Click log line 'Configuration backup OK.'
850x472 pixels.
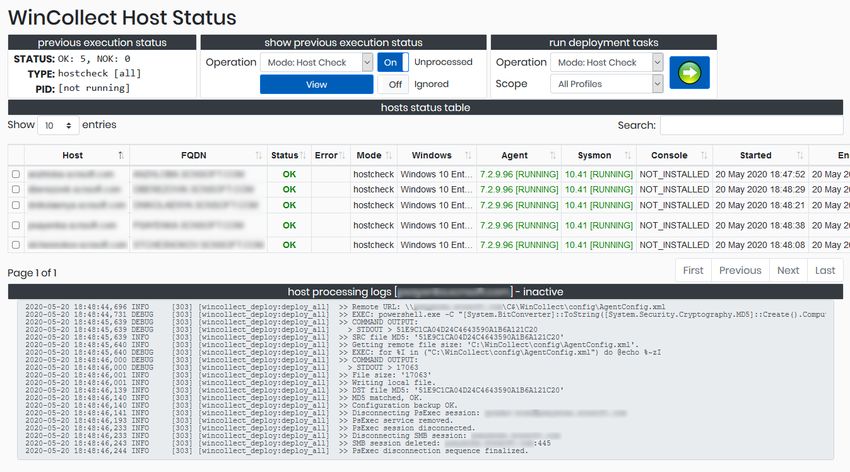[x=404, y=405]
